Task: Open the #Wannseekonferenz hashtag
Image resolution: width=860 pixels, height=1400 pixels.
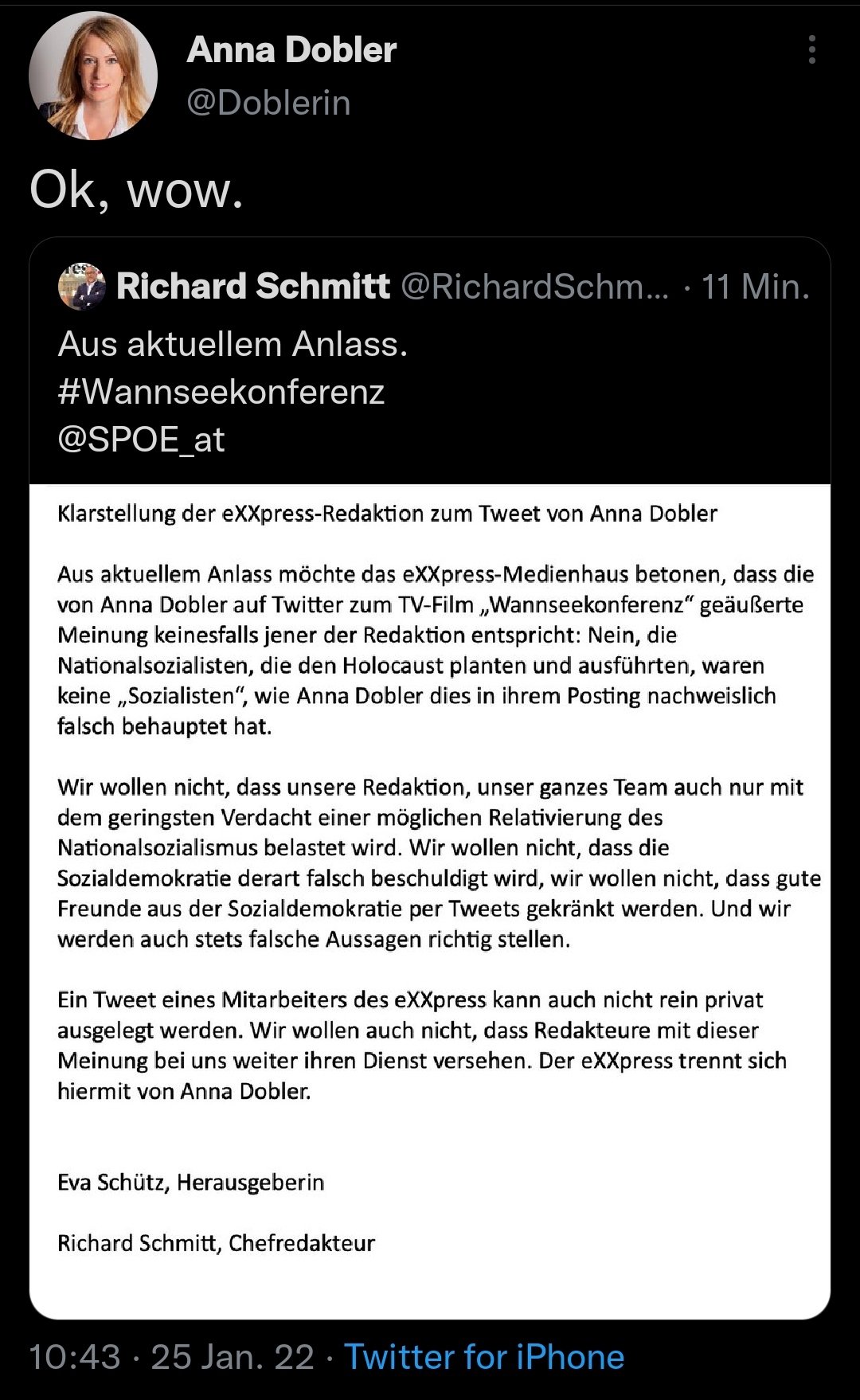Action: coord(221,392)
